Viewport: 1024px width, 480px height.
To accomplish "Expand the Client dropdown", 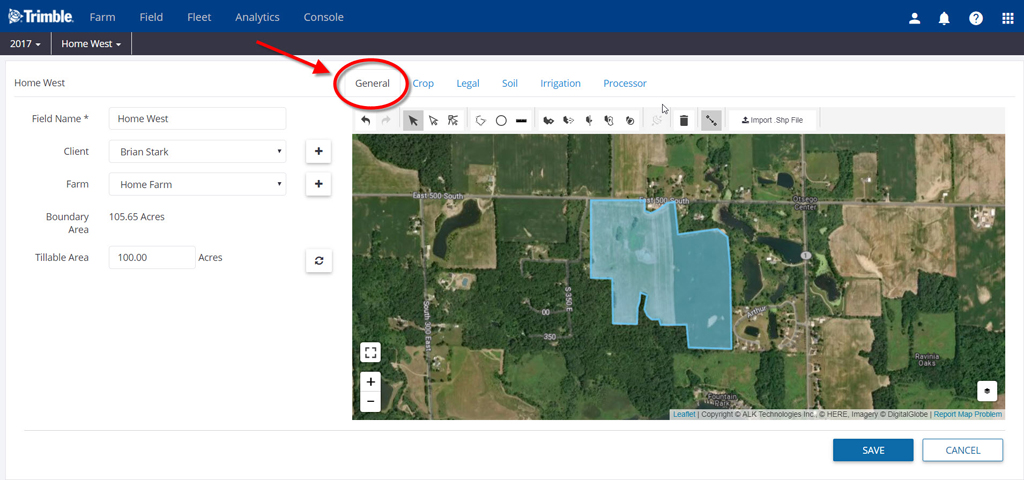I will pyautogui.click(x=197, y=151).
